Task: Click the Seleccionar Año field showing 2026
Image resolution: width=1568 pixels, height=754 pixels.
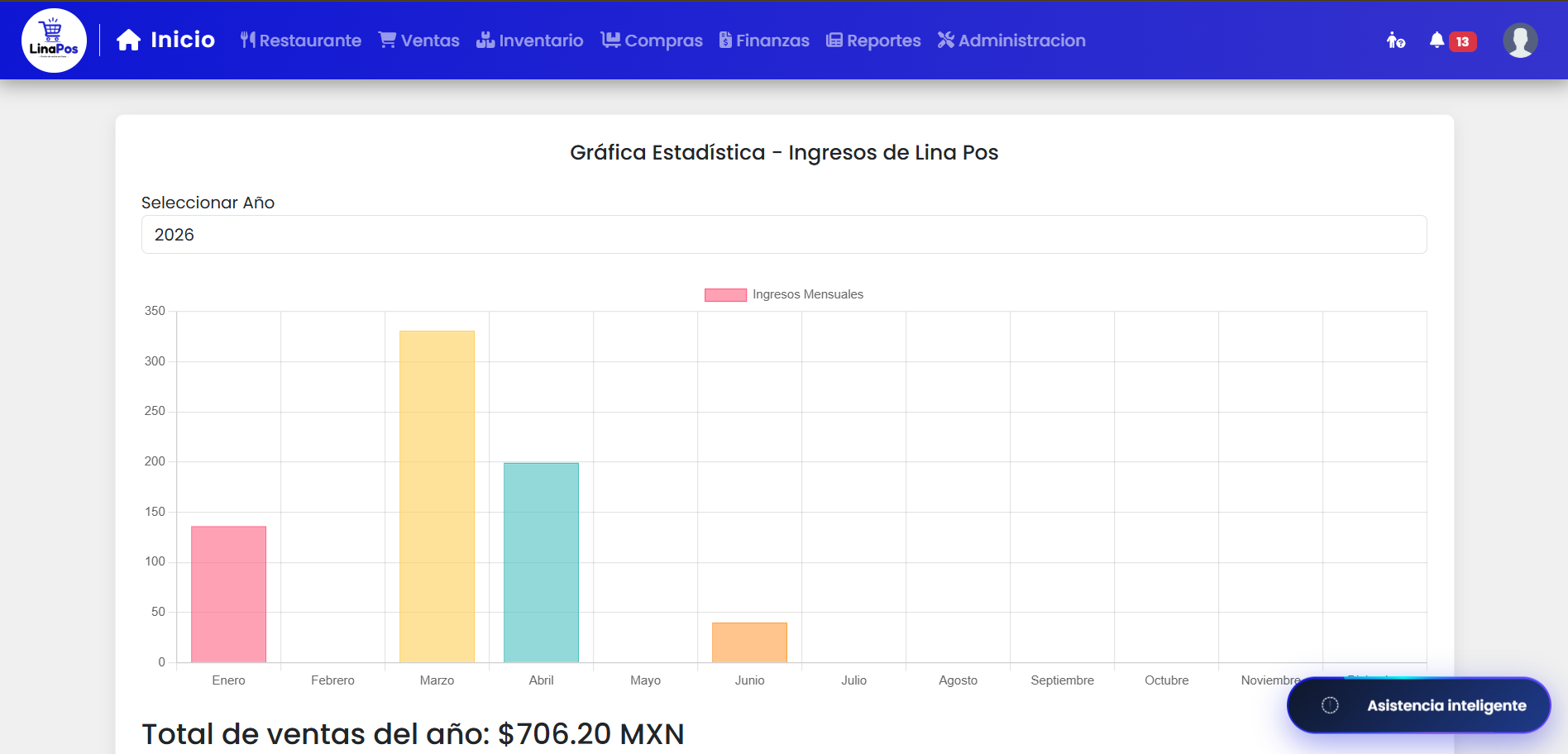Action: click(x=784, y=235)
